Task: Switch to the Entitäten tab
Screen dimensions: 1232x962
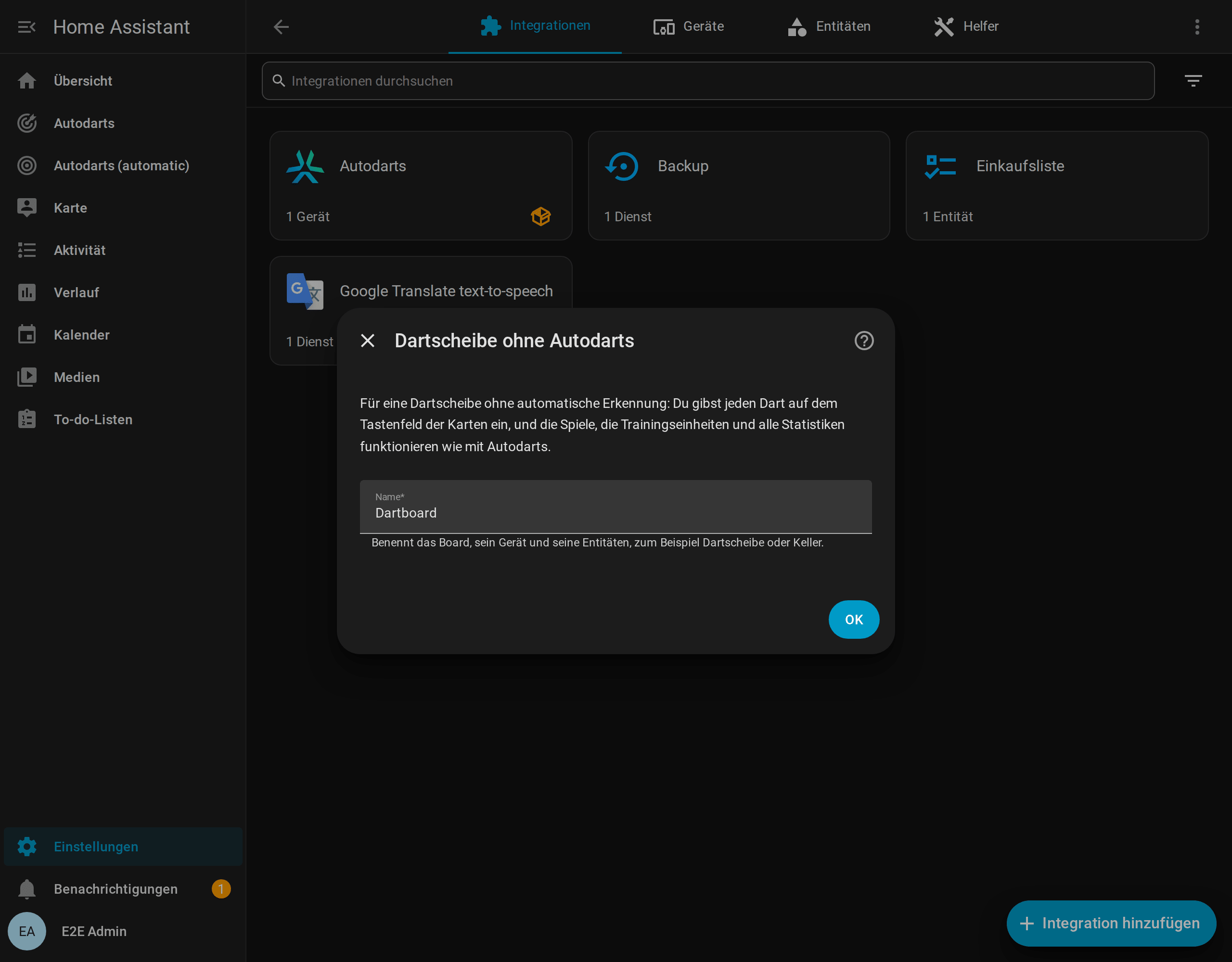Action: (x=829, y=26)
